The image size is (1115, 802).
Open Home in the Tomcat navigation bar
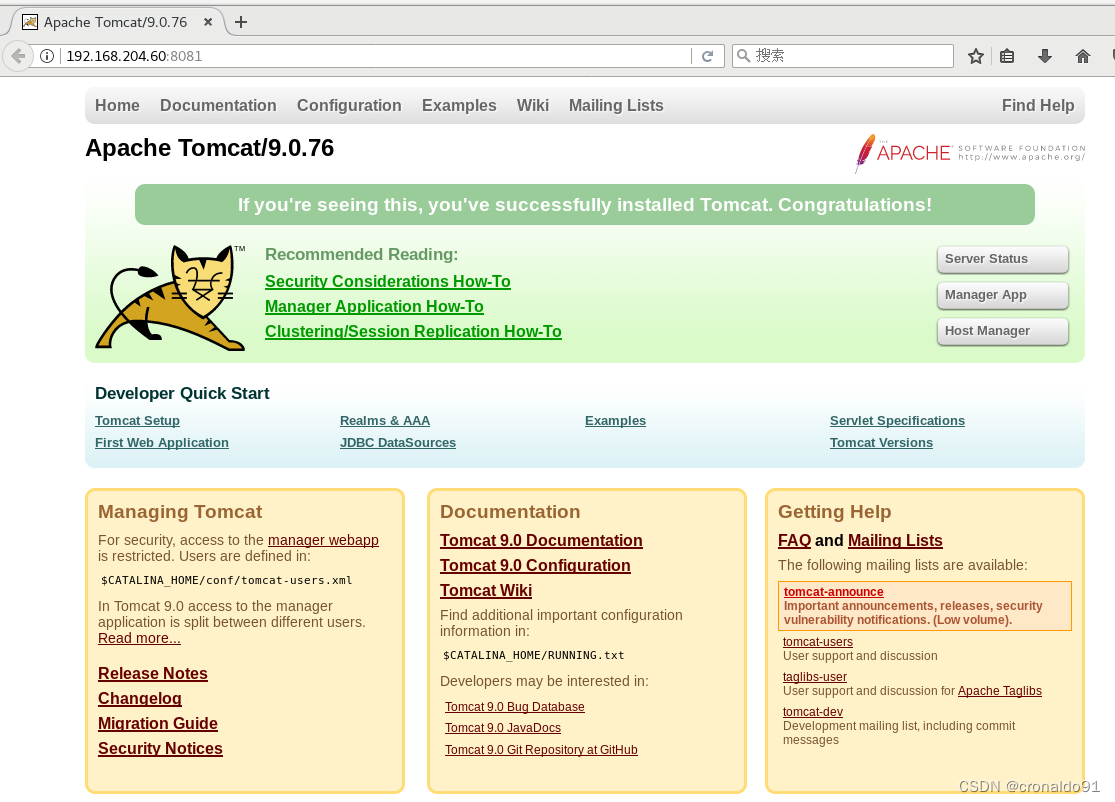pos(117,105)
